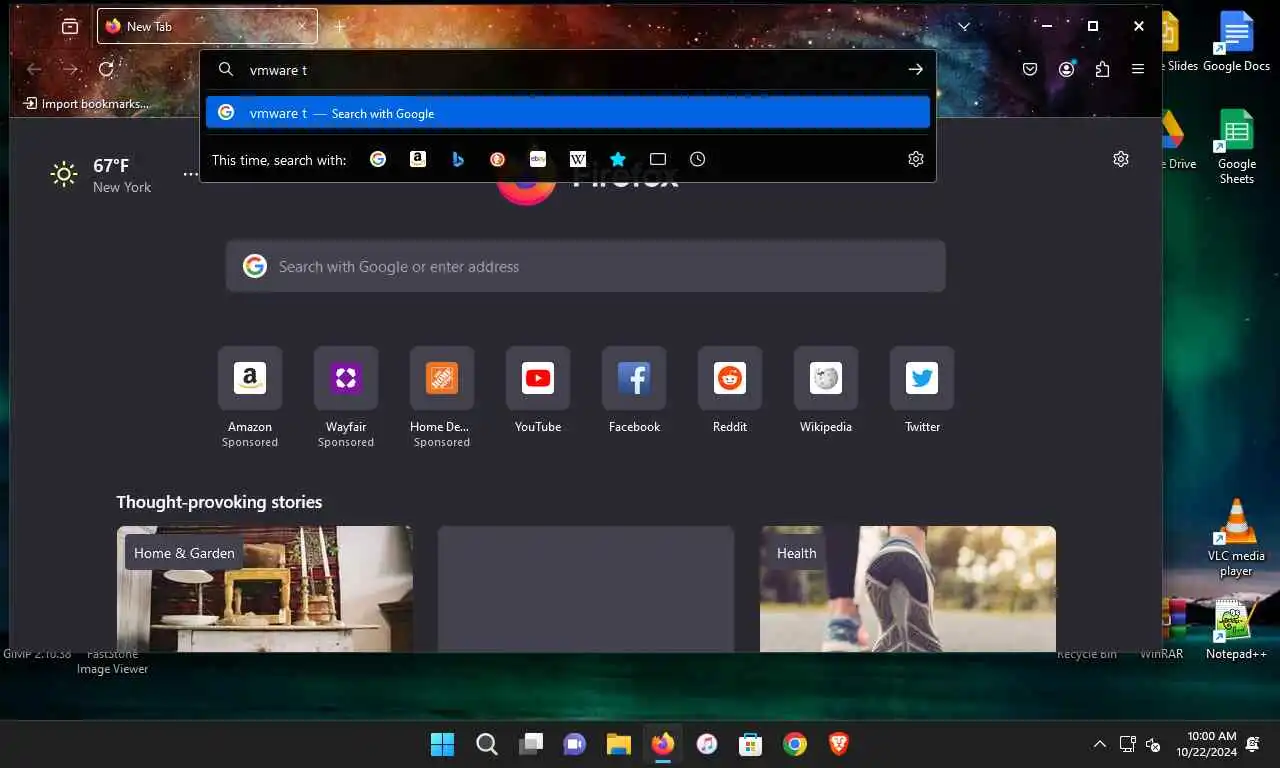Image resolution: width=1280 pixels, height=768 pixels.
Task: Expand the list all tabs chevron
Action: pos(964,27)
